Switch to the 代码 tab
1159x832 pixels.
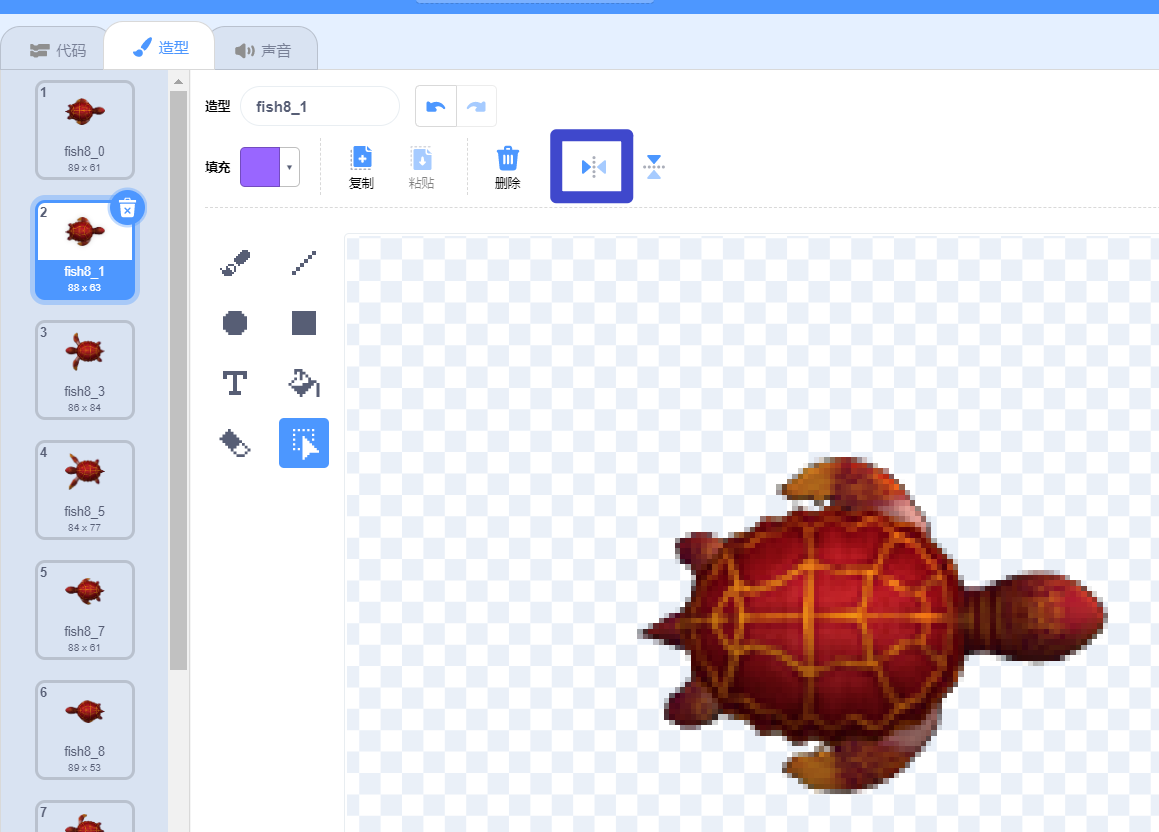pos(67,47)
